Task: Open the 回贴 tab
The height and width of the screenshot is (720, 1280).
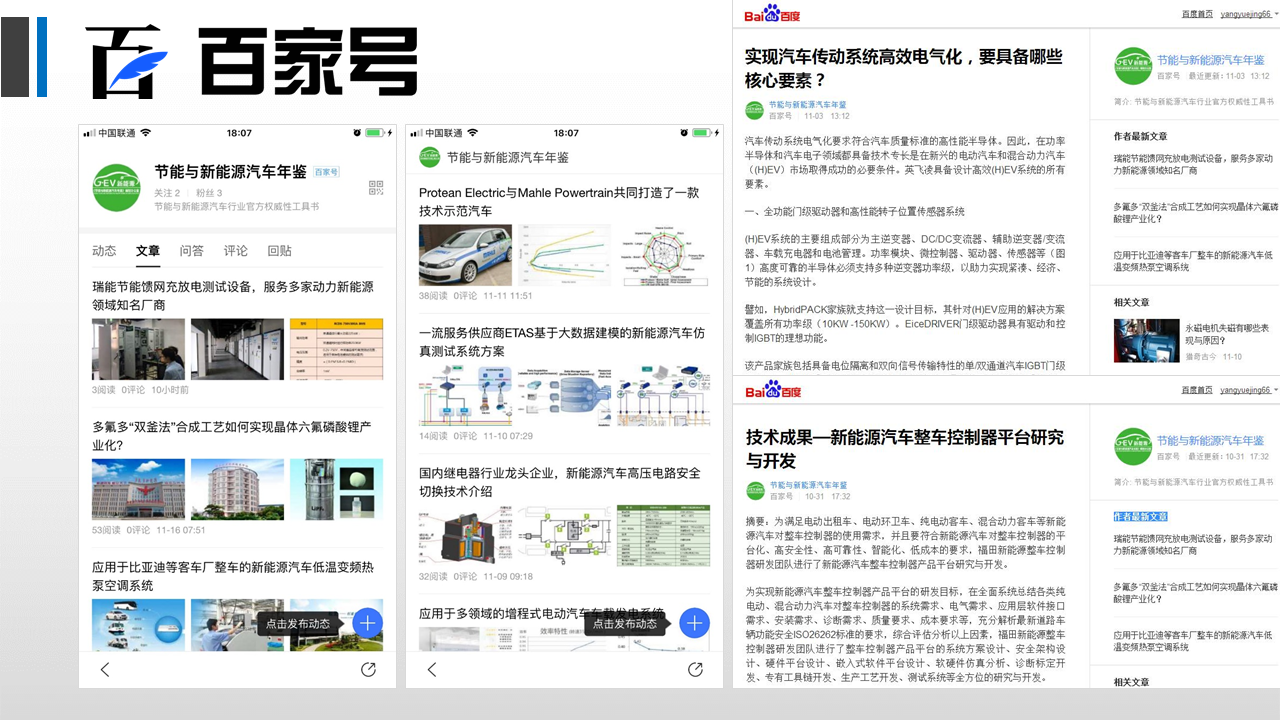Action: [x=280, y=251]
